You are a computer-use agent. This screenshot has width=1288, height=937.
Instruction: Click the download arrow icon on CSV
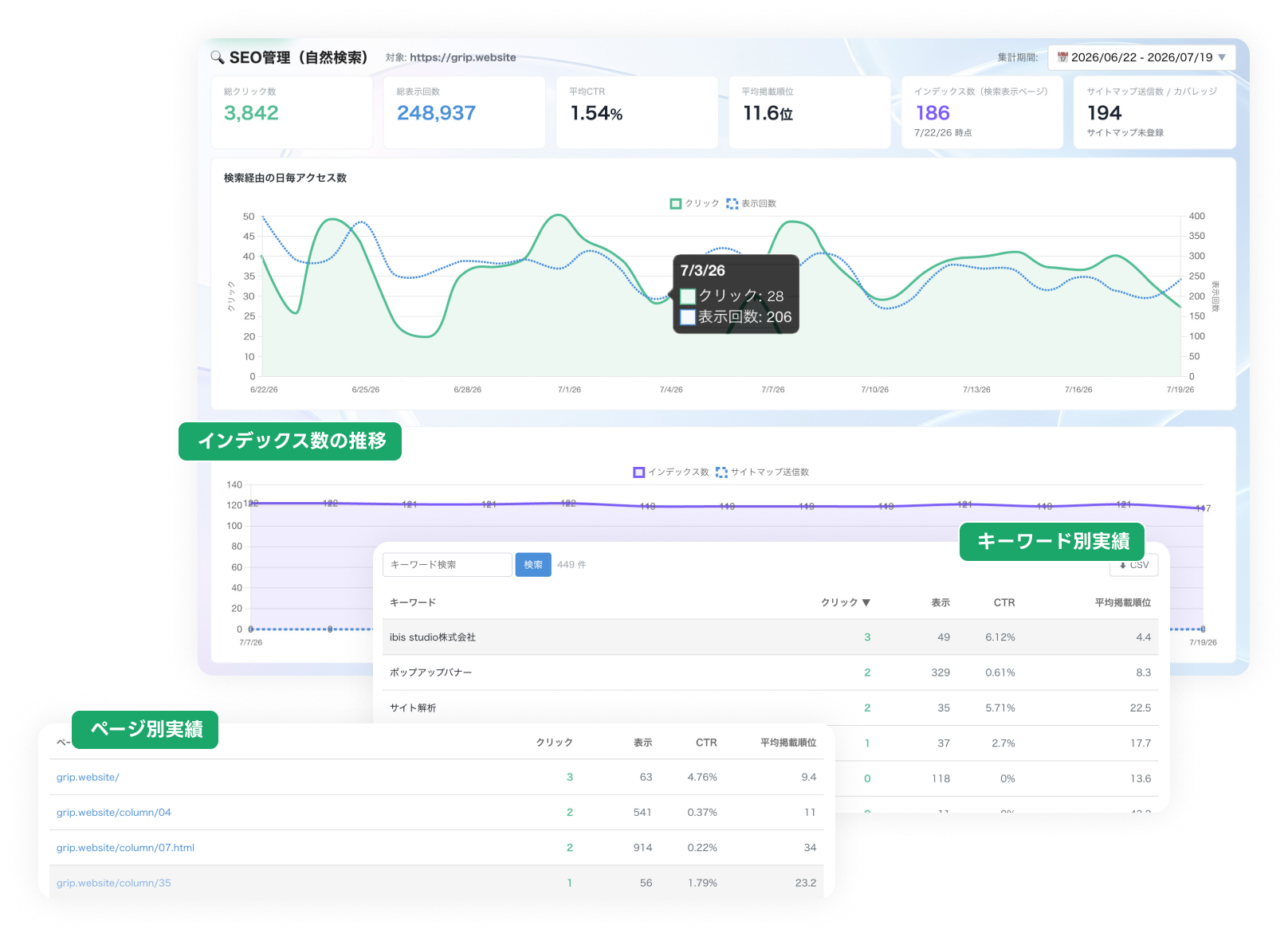pyautogui.click(x=1123, y=566)
